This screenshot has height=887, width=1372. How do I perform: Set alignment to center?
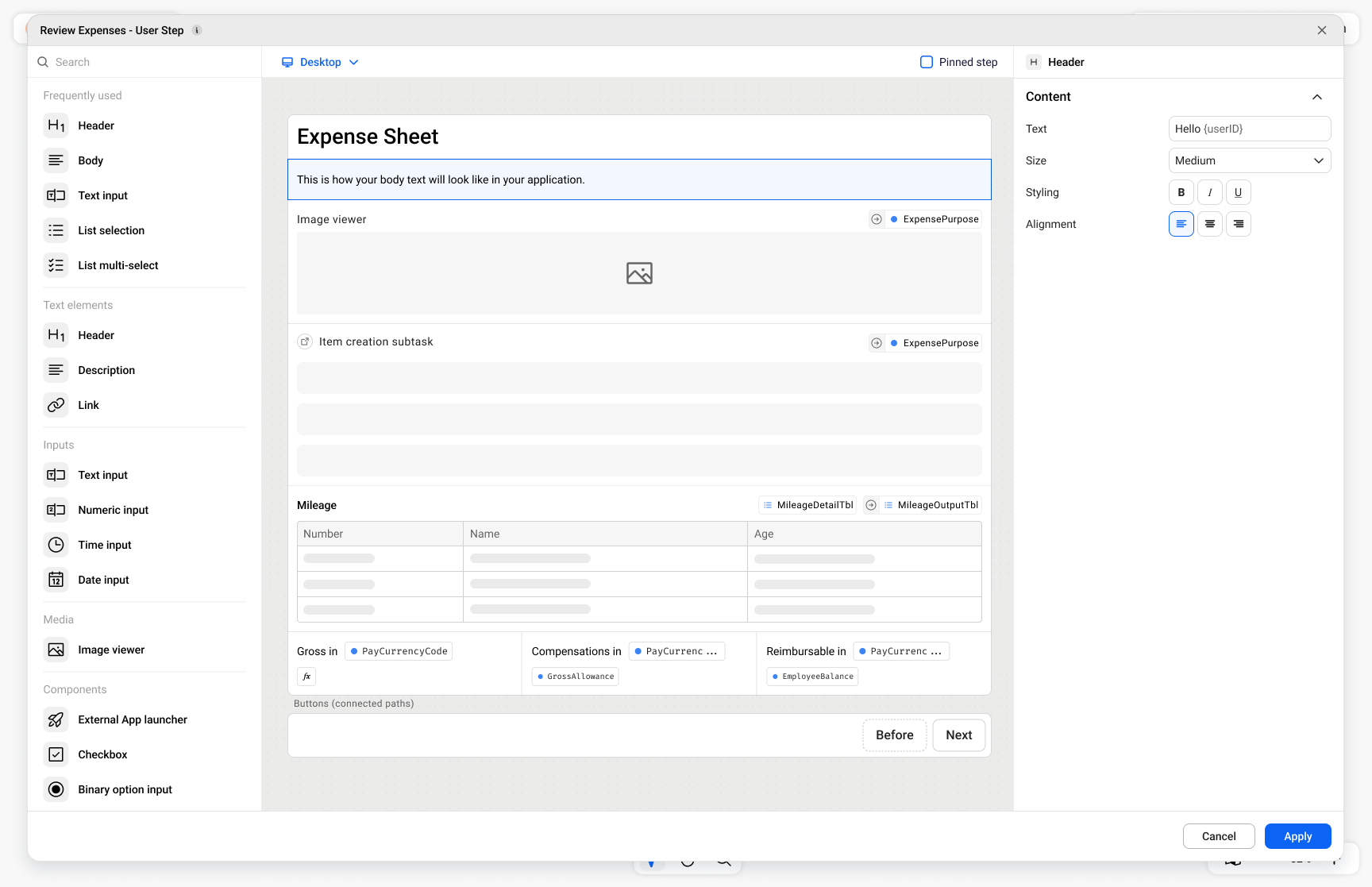tap(1209, 224)
